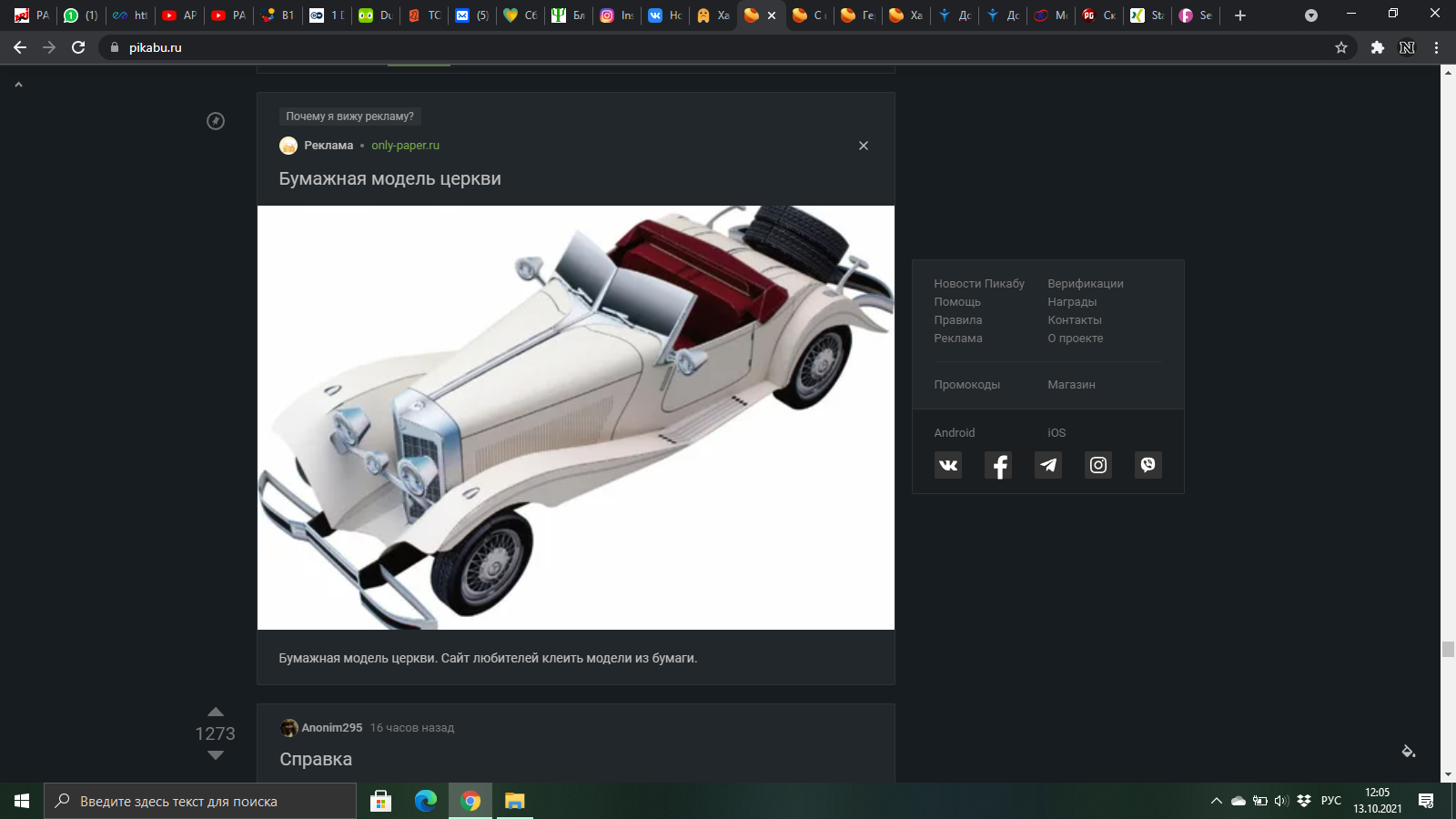The image size is (1456, 819).
Task: Open the Telegram social link icon
Action: click(1048, 465)
